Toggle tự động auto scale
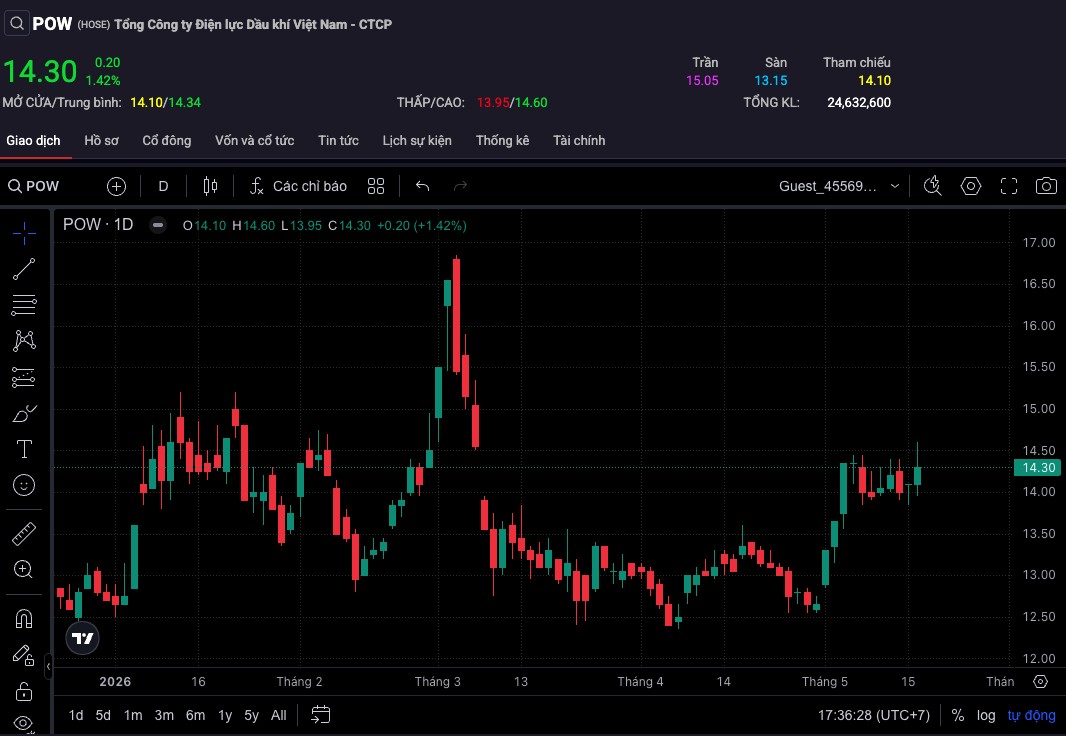 pyautogui.click(x=1031, y=716)
